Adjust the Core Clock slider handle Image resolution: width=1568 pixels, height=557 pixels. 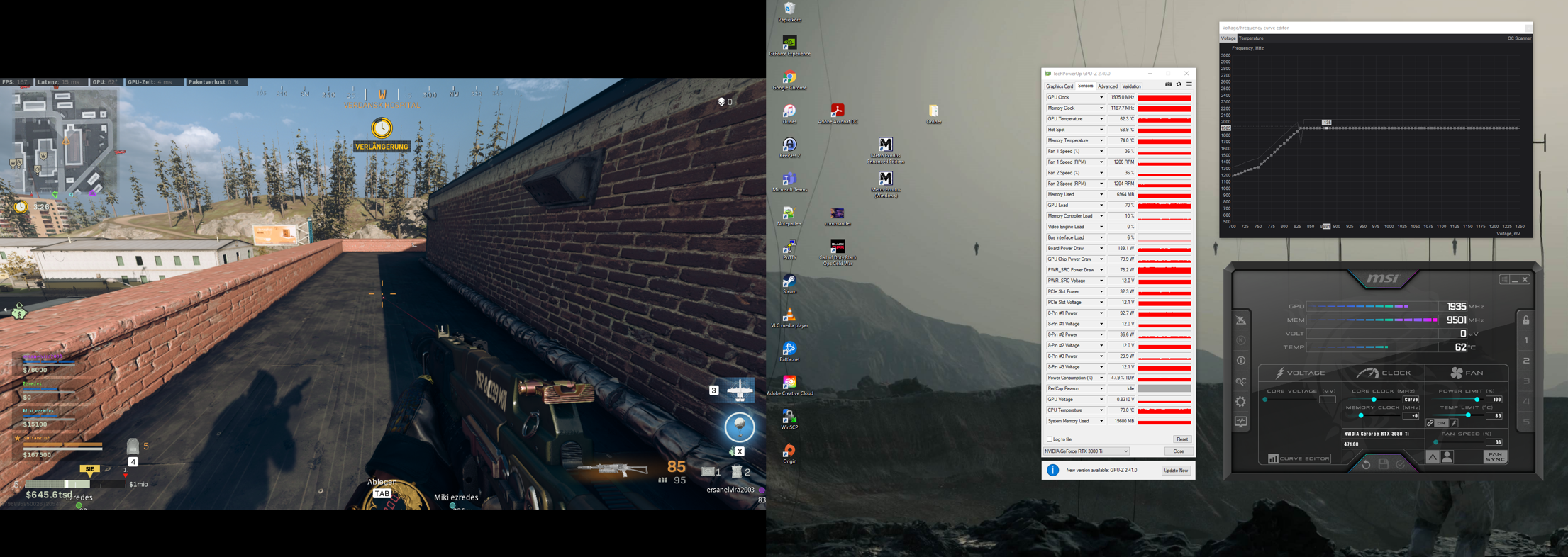(x=1374, y=399)
